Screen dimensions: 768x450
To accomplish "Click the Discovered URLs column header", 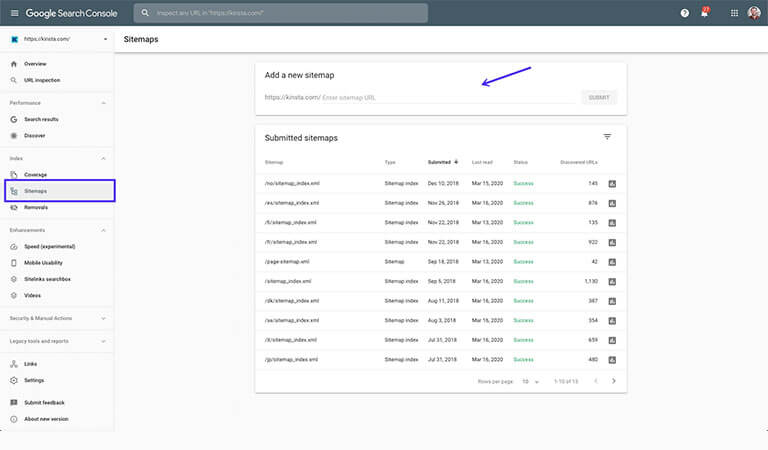I will coord(578,162).
